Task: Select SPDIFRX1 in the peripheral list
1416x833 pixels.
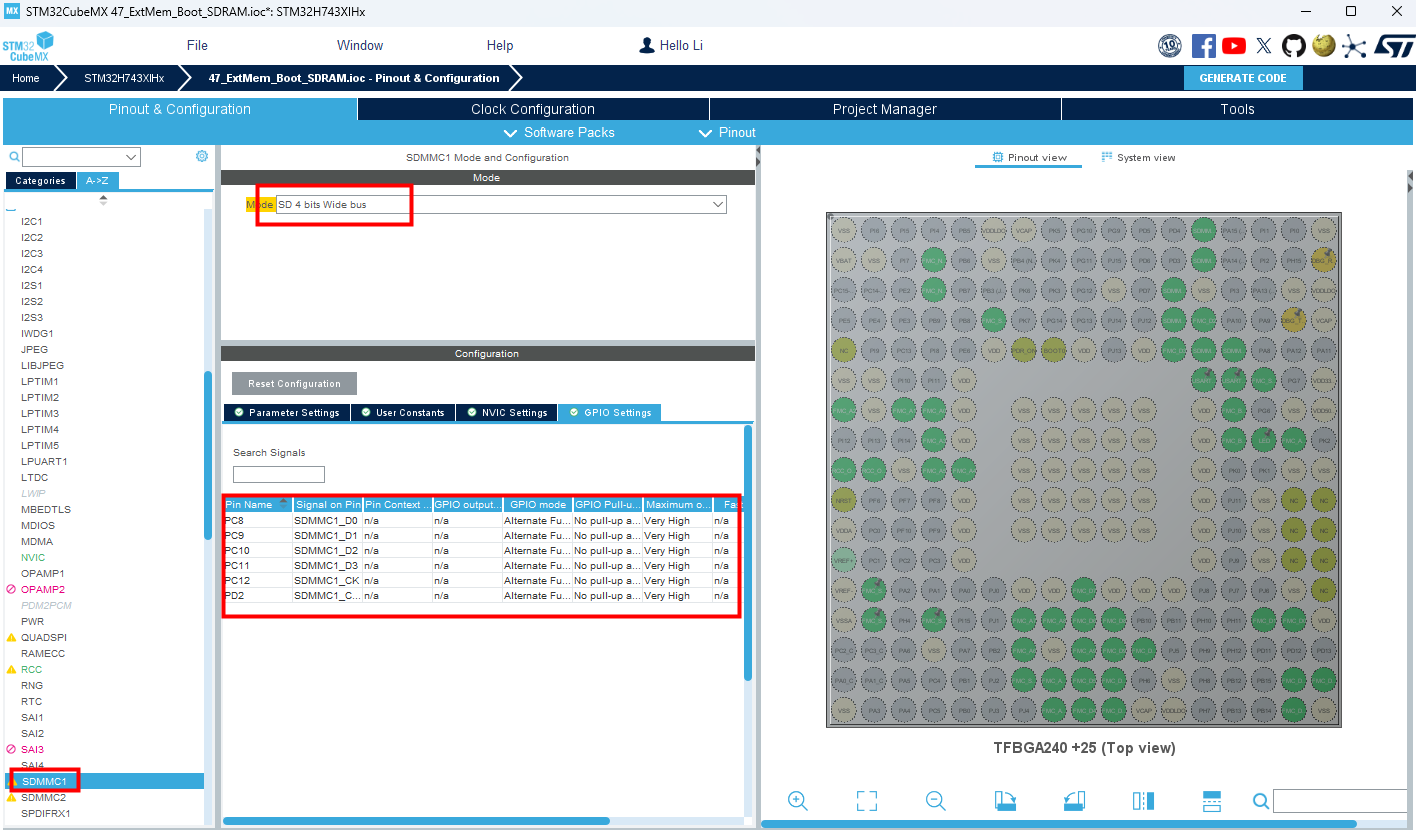Action: (x=45, y=813)
